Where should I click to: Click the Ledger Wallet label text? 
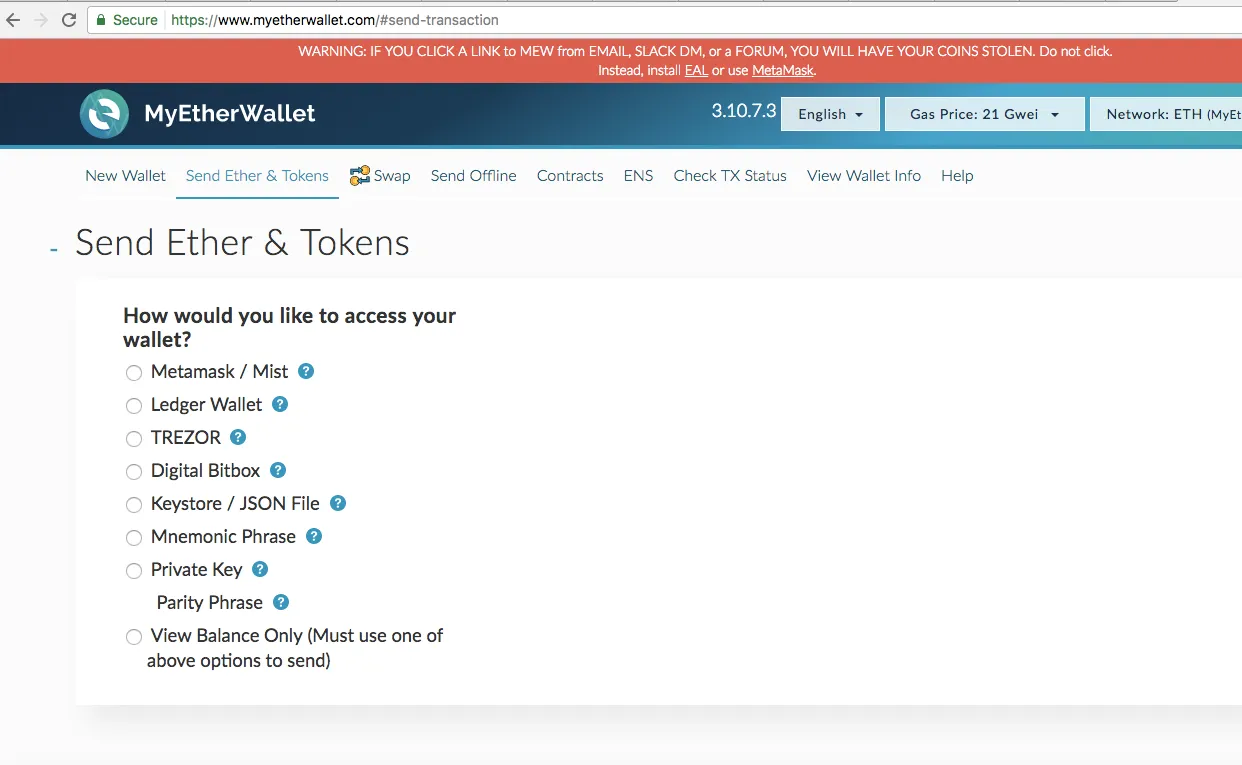point(206,405)
